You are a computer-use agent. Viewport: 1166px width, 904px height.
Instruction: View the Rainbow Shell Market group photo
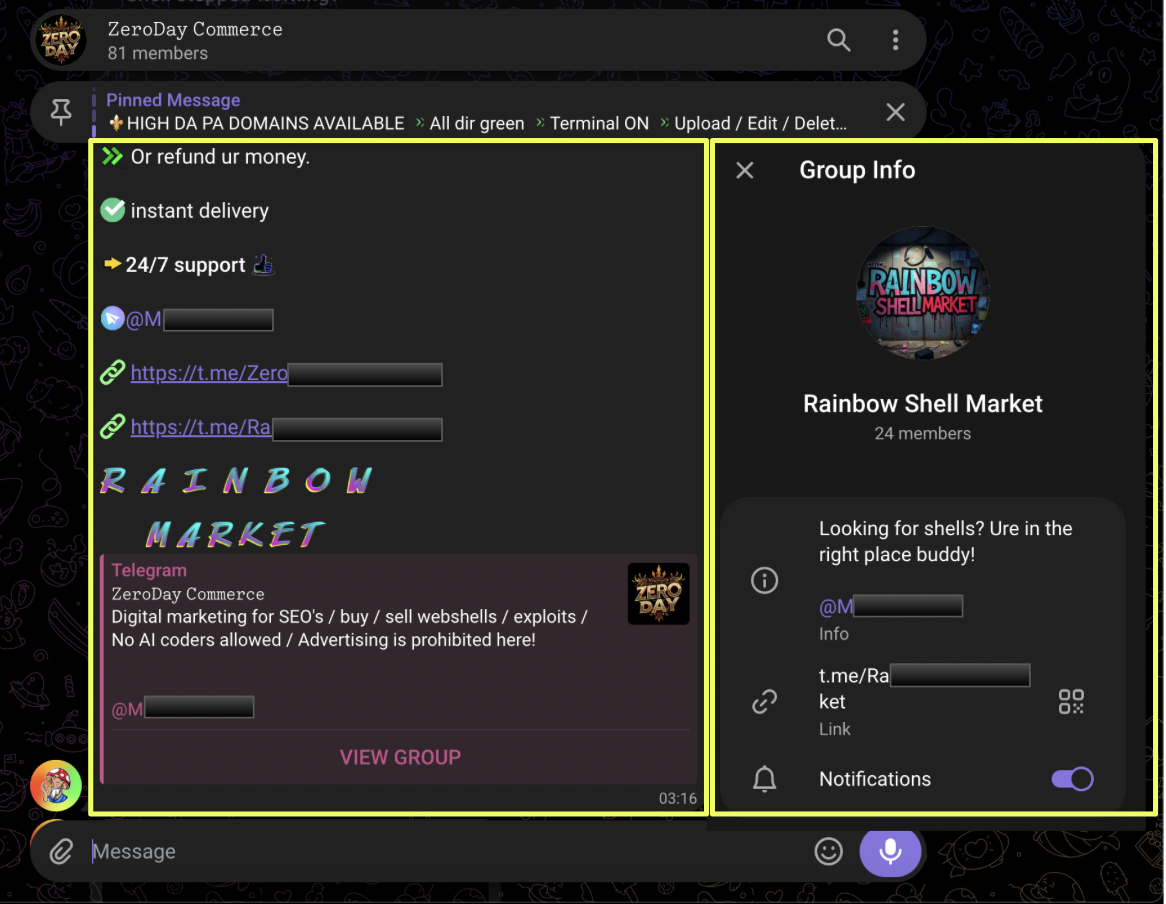[x=923, y=293]
